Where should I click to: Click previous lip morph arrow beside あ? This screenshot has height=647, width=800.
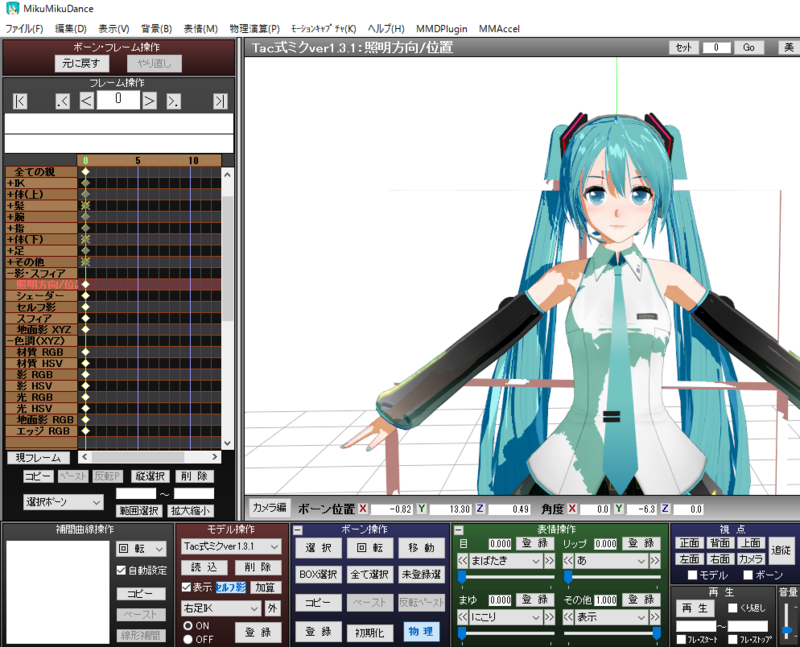(568, 561)
